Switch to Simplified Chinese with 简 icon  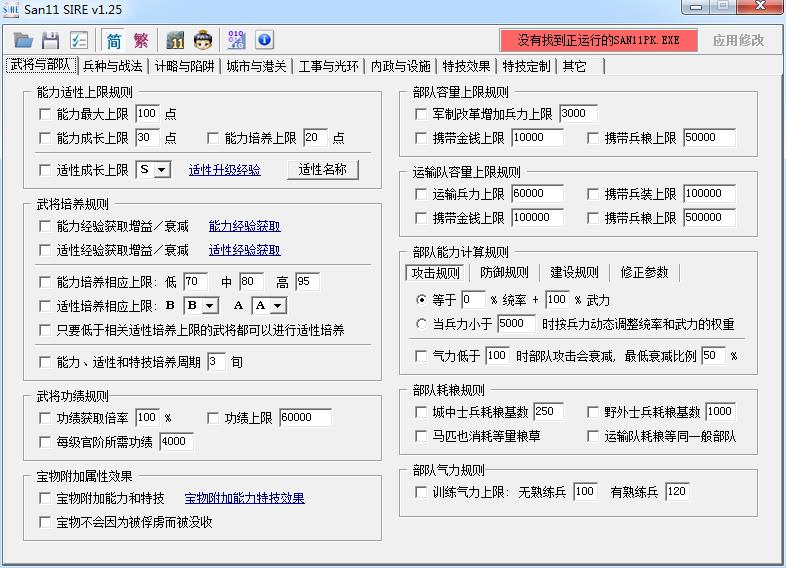pos(114,41)
